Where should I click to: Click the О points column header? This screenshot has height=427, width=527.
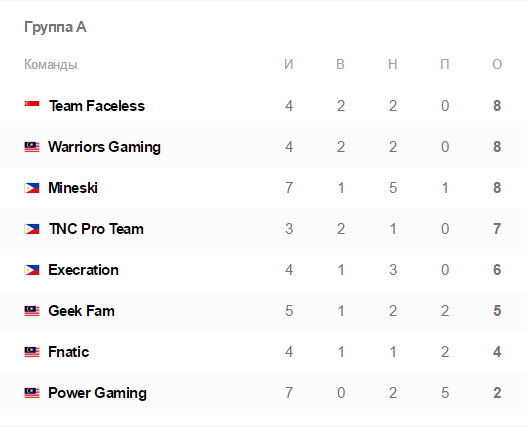[x=497, y=64]
